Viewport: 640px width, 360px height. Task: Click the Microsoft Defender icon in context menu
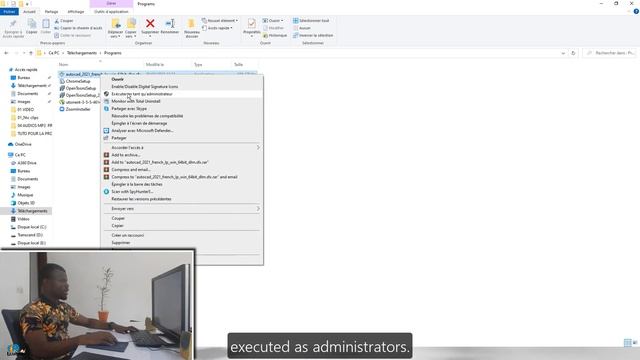106,131
